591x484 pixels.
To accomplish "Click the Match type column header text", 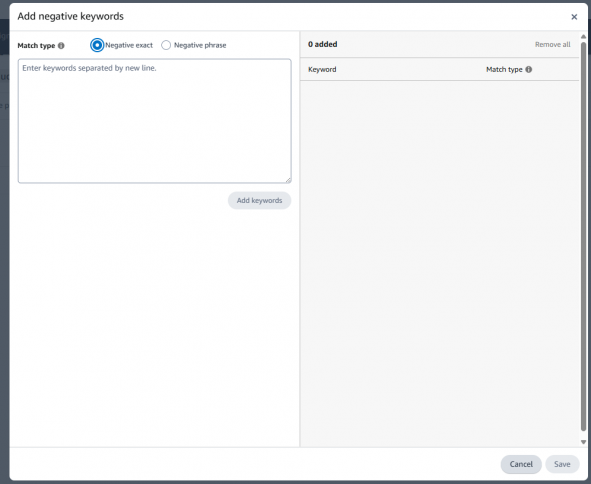I will 504,69.
